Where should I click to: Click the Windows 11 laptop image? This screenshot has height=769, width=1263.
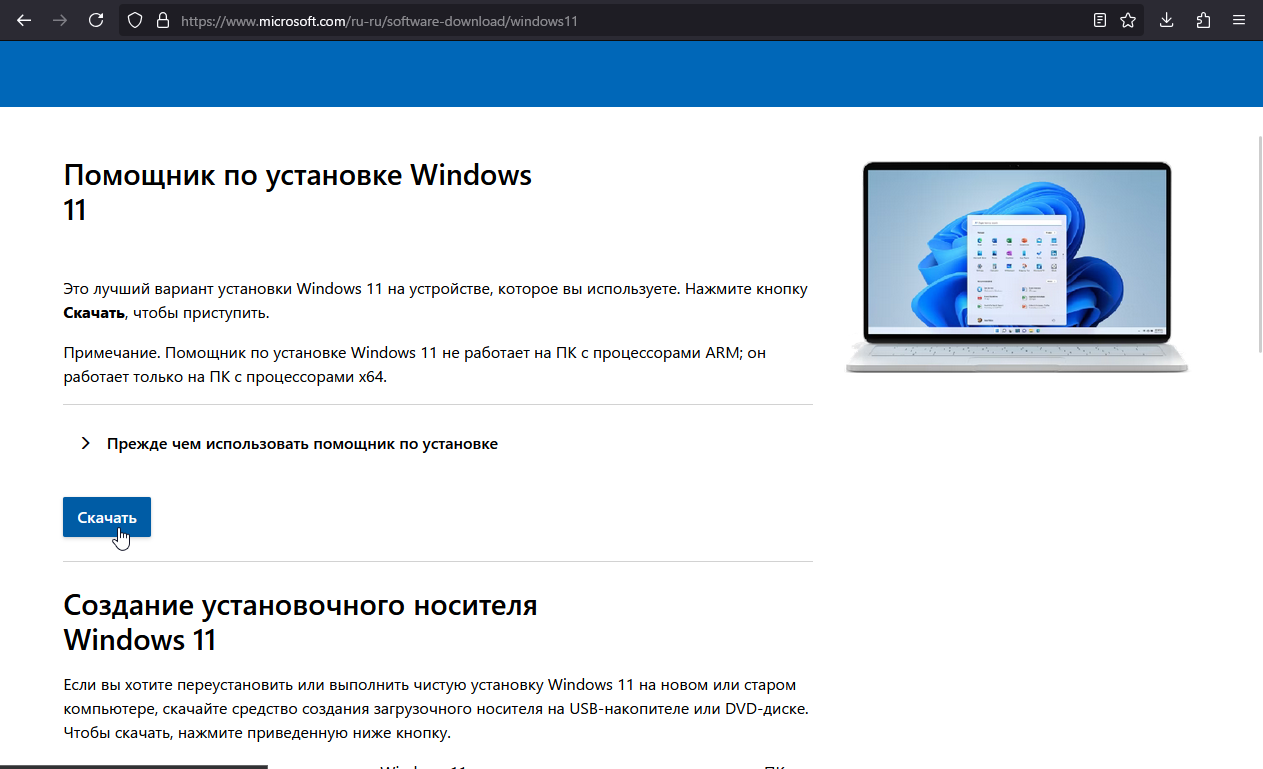coord(1015,265)
